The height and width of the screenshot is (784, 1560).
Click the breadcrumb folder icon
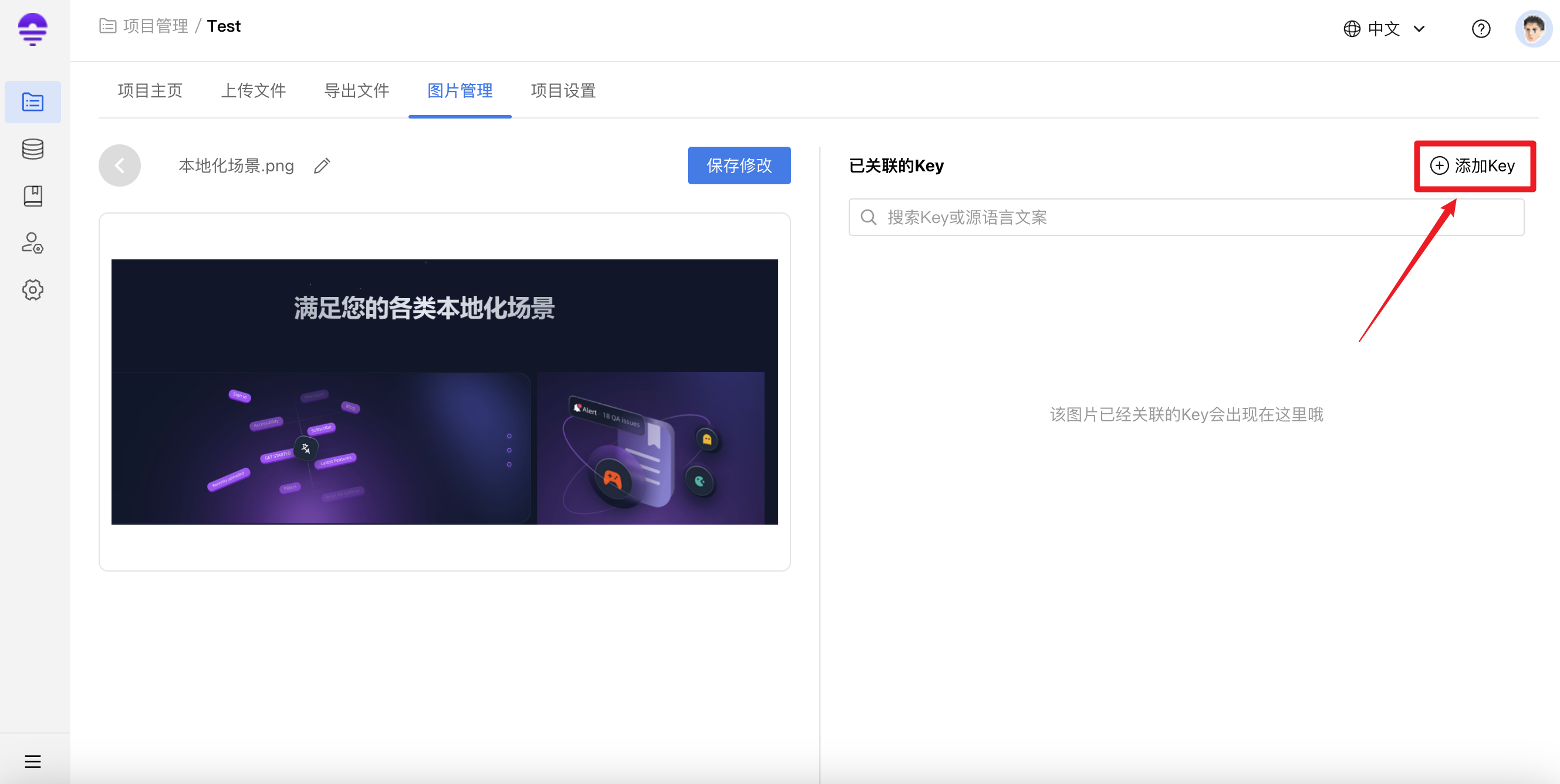click(108, 26)
